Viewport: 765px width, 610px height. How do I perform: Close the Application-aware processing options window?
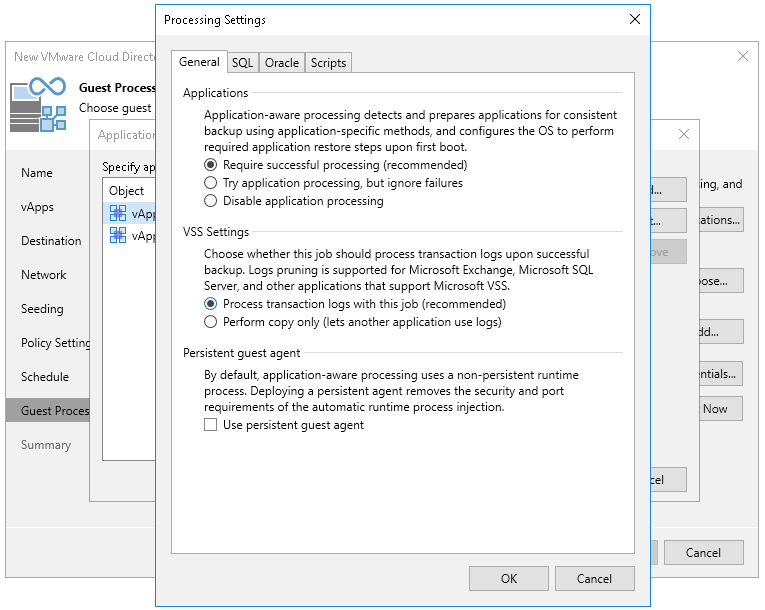point(684,134)
